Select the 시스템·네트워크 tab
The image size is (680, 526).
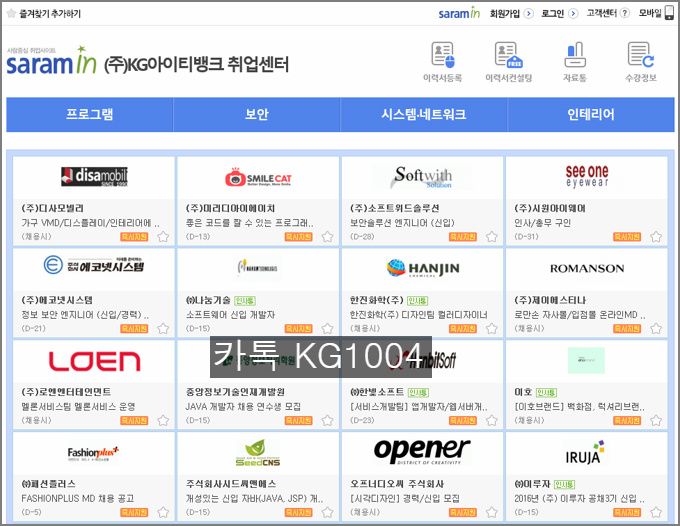(424, 114)
